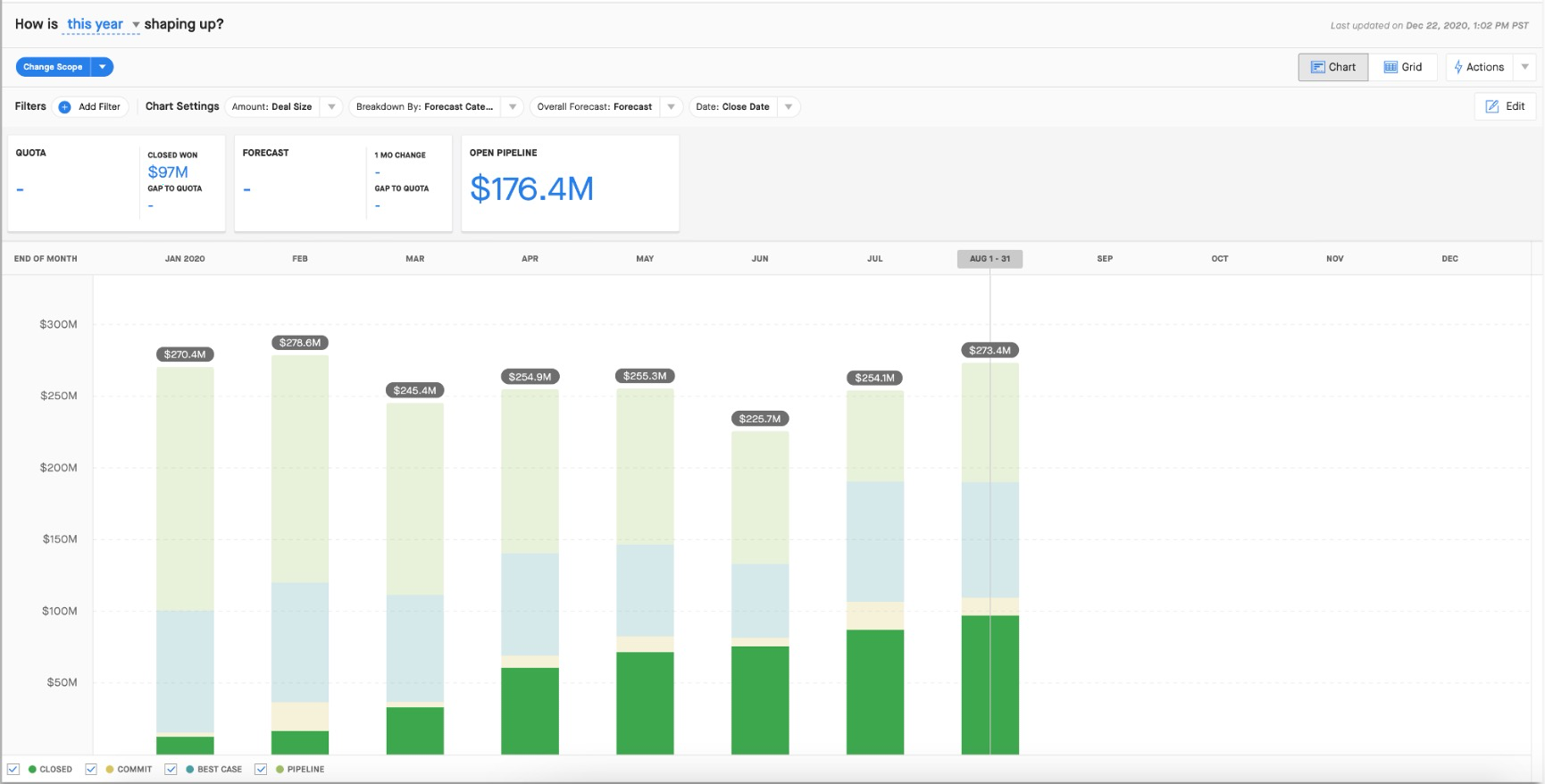Viewport: 1545px width, 784px height.
Task: Select the DEC month header
Action: pyautogui.click(x=1449, y=259)
